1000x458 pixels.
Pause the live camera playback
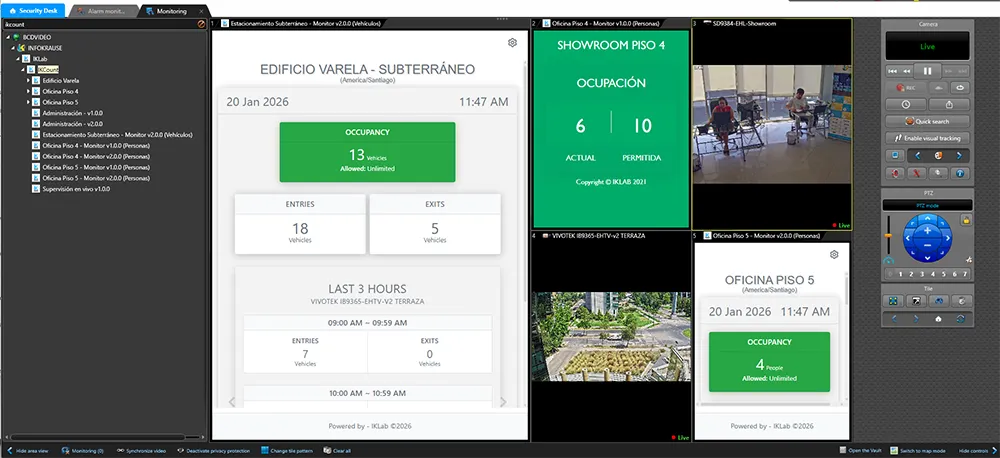click(927, 71)
